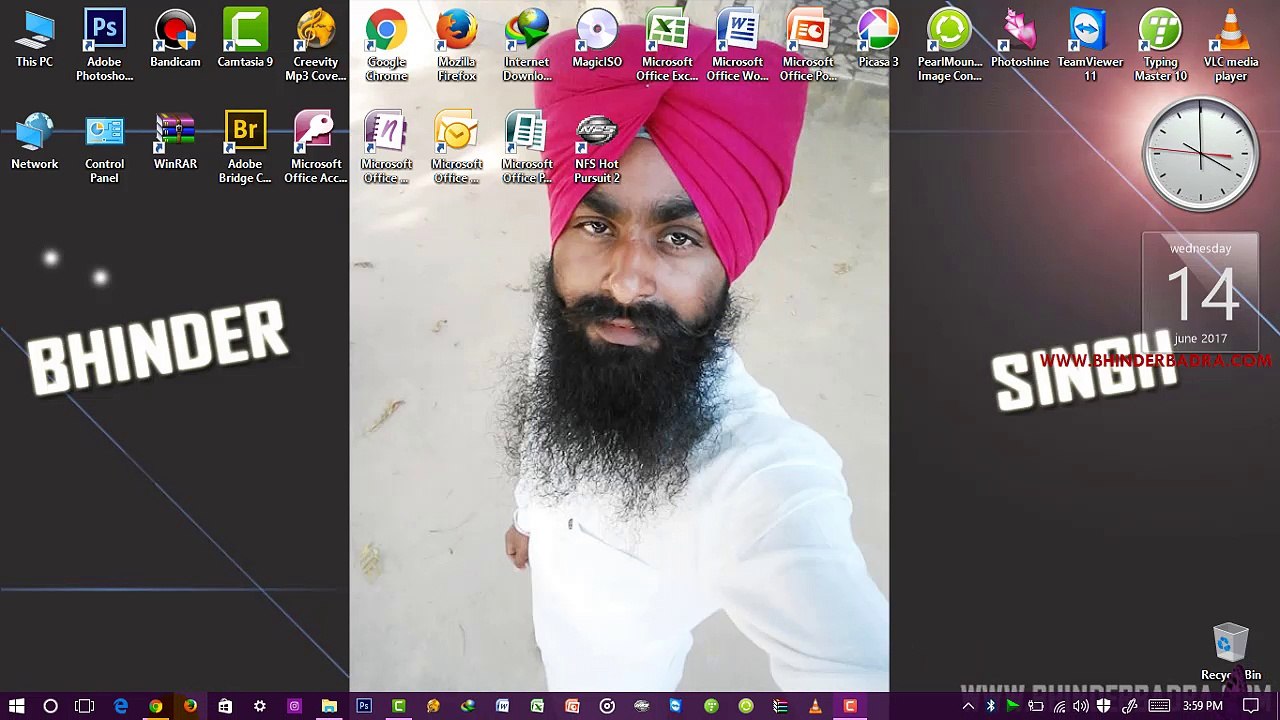Select the Microsoft Office Word desktop shortcut
The width and height of the screenshot is (1280, 720).
pos(737,46)
